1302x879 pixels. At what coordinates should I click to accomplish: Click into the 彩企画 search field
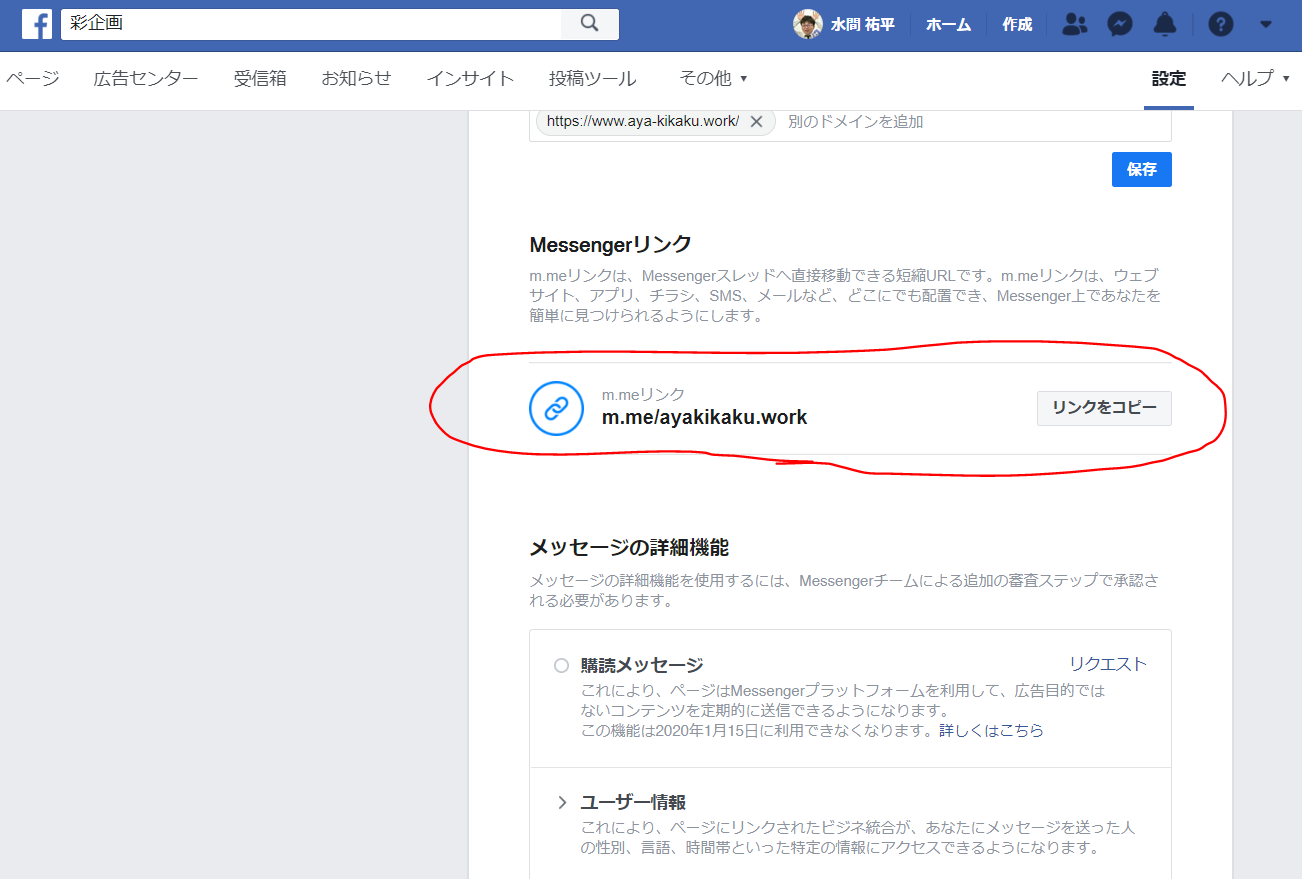pyautogui.click(x=312, y=24)
